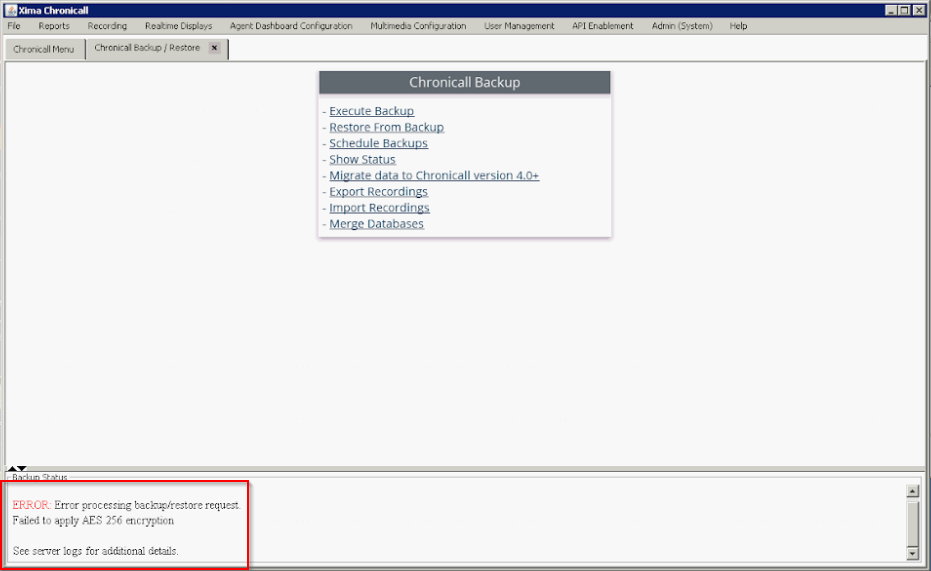Click the Backup Status scrollbar thumb
931x571 pixels.
tap(913, 522)
